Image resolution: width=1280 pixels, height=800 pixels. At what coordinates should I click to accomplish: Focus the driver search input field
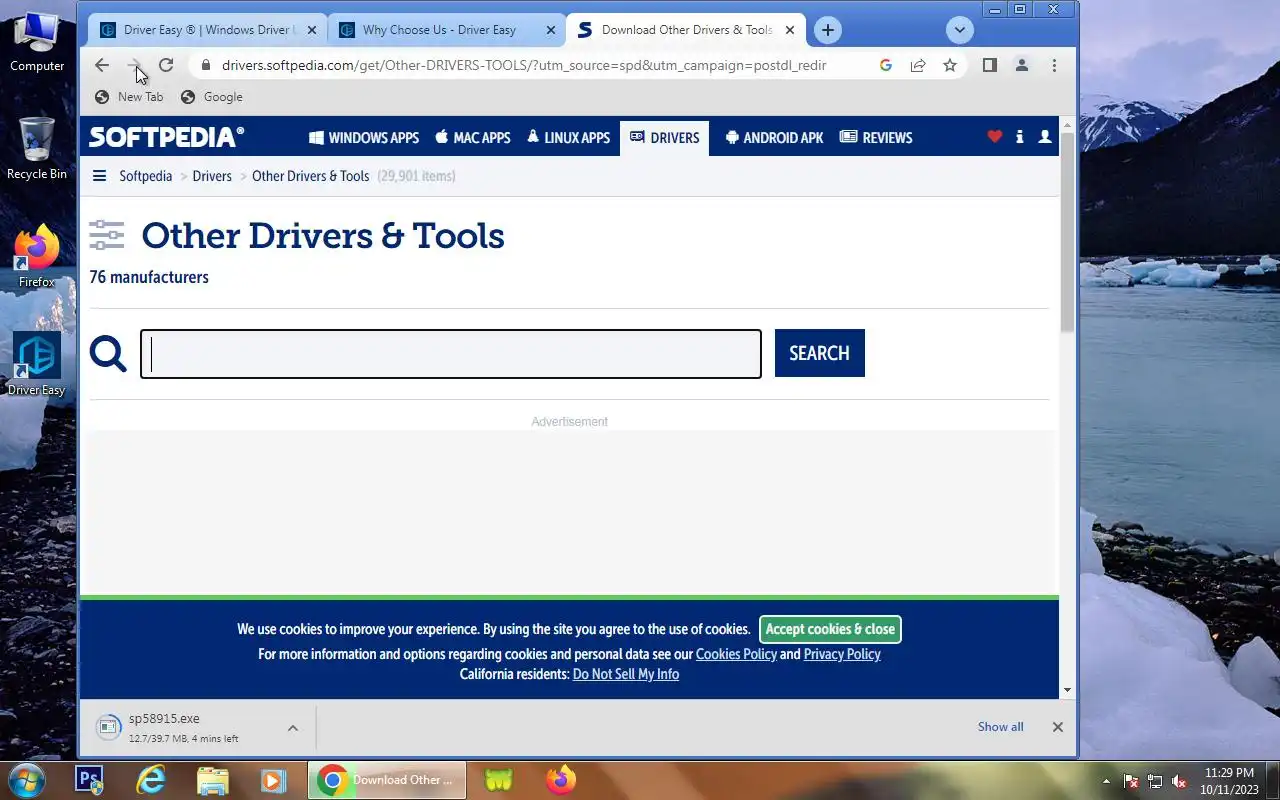click(x=451, y=354)
